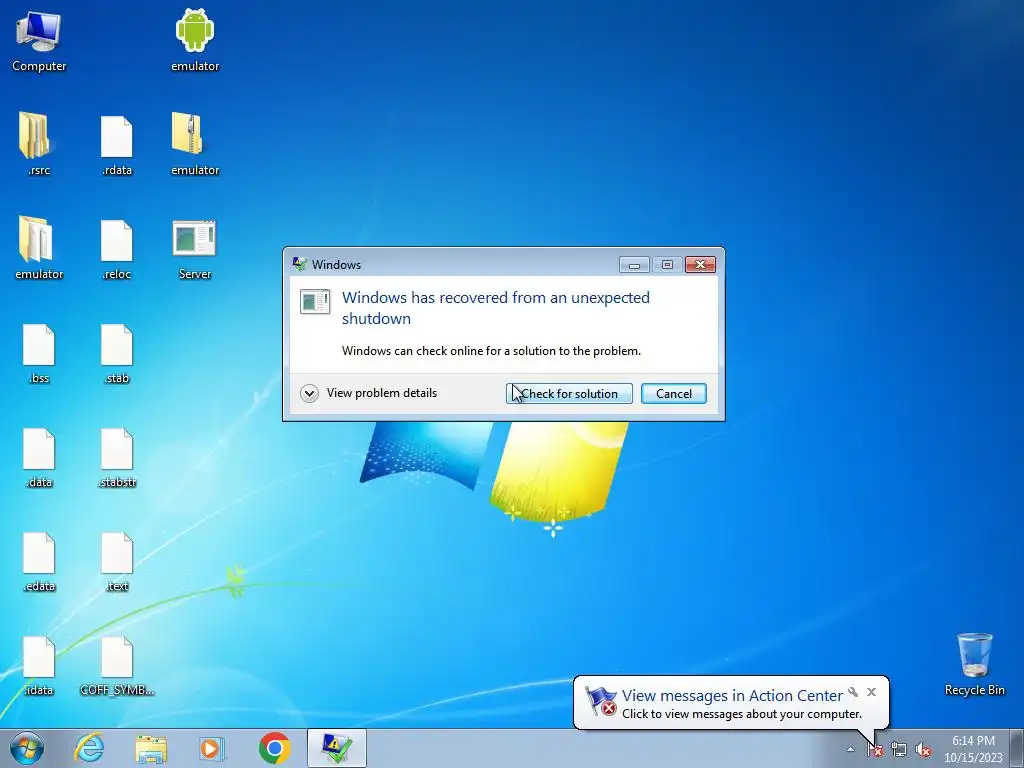Select the .stabstr file icon
The image size is (1024, 768).
[x=117, y=456]
